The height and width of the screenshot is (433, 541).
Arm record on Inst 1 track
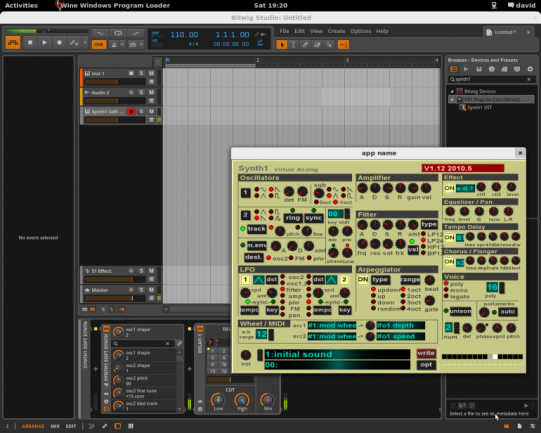tap(131, 73)
